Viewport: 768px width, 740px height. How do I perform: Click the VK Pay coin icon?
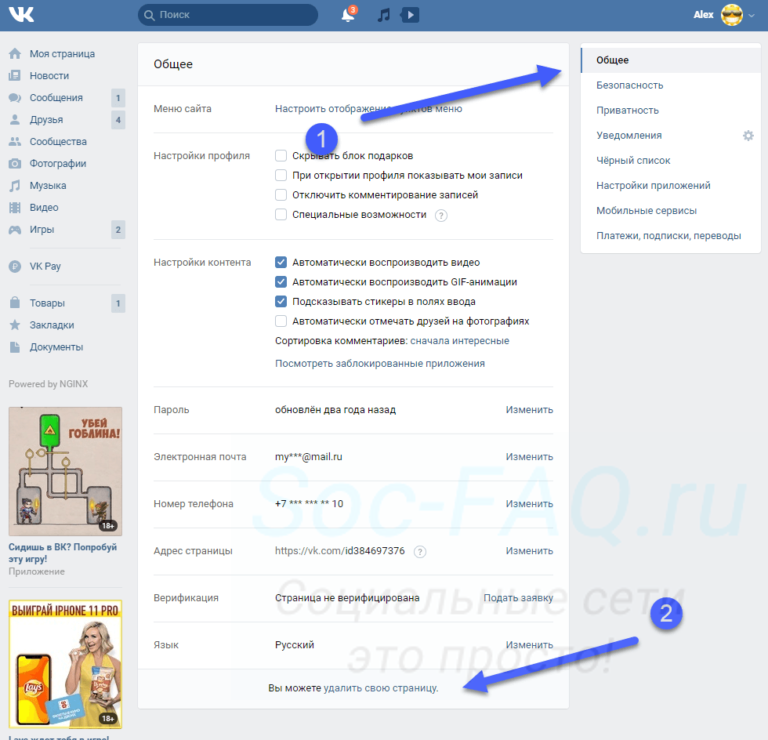(15, 266)
